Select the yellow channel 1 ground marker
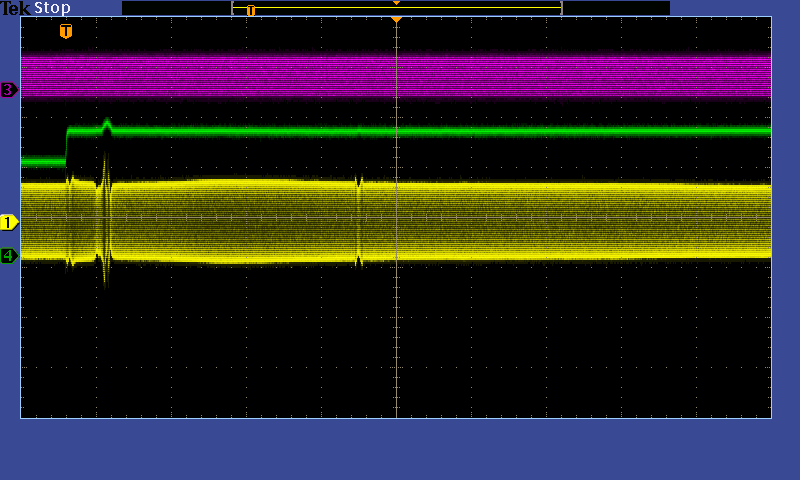The image size is (800, 480). (9, 222)
